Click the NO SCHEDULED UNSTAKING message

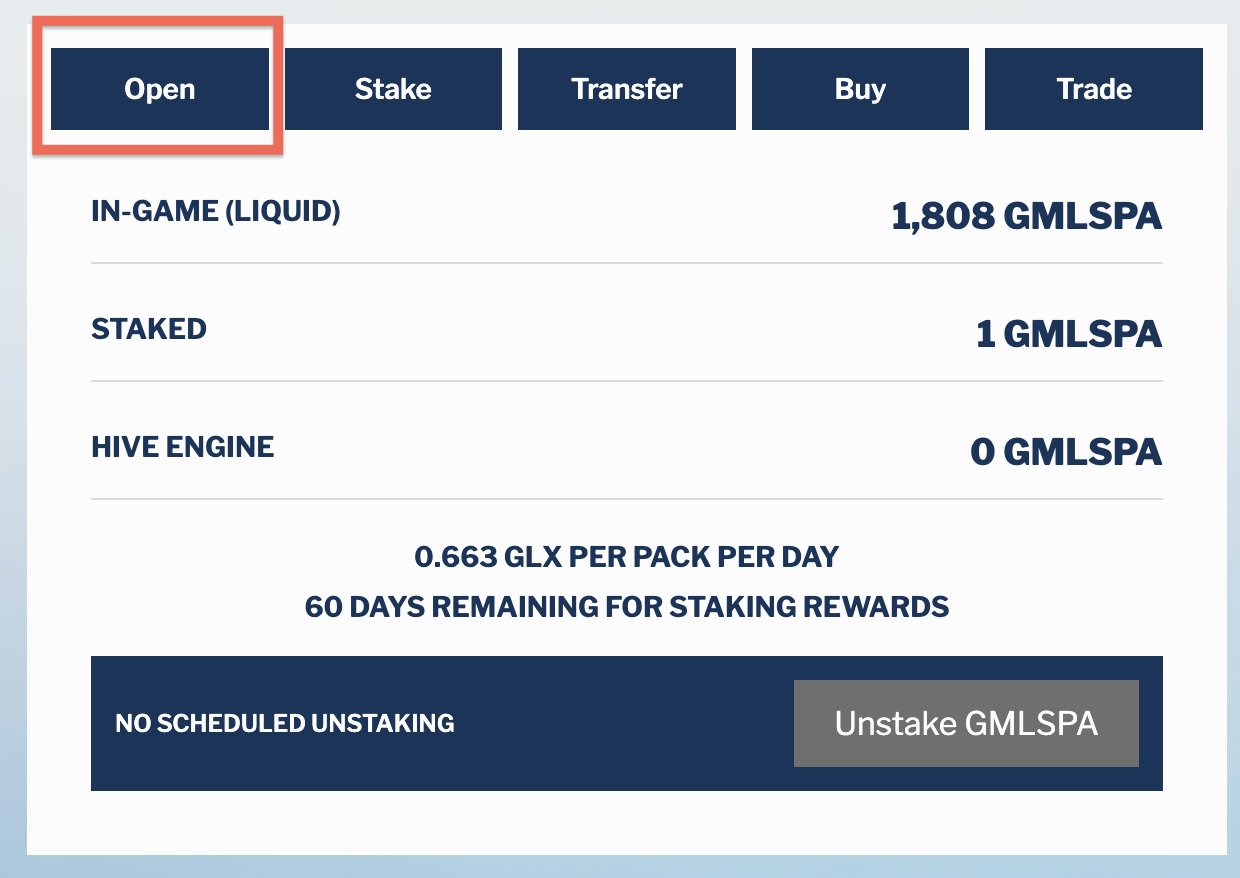click(285, 723)
